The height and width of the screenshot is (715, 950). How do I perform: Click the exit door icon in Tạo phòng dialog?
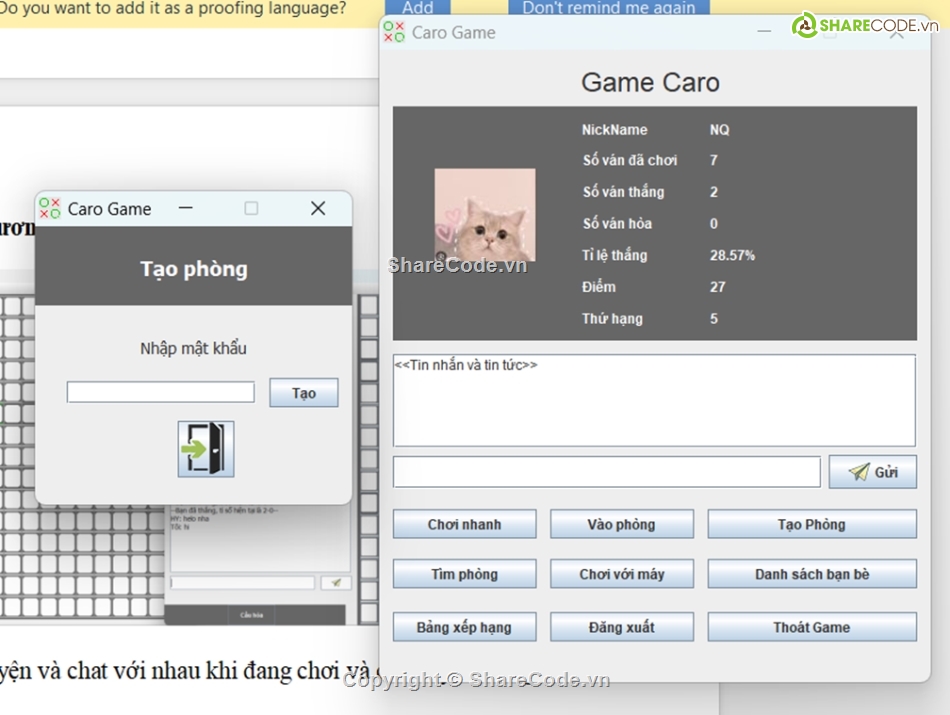206,449
